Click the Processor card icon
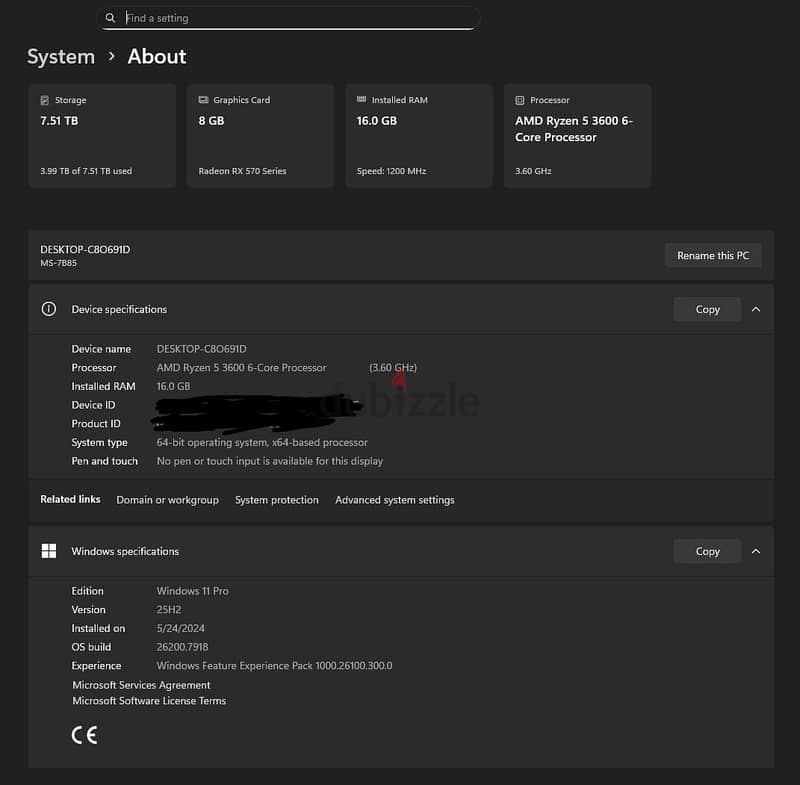Image resolution: width=800 pixels, height=785 pixels. (519, 100)
